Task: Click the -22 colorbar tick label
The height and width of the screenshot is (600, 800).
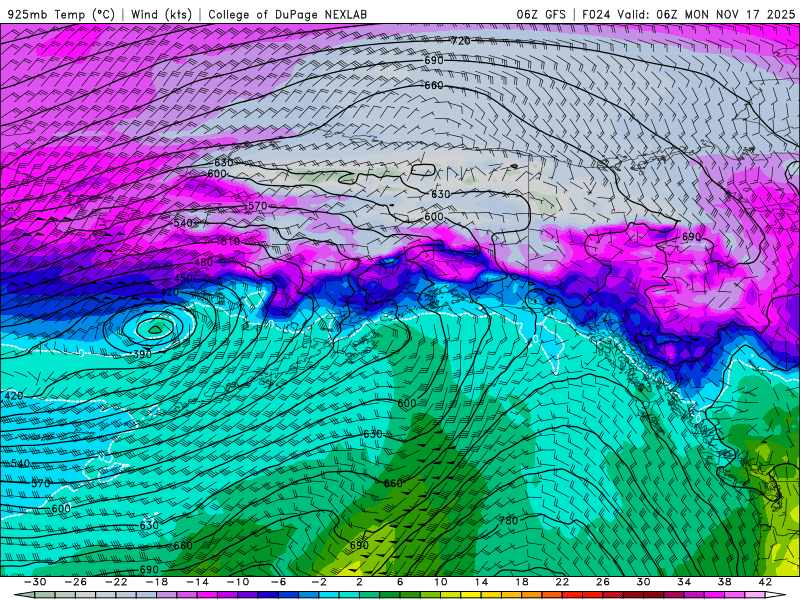Action: pos(116,582)
